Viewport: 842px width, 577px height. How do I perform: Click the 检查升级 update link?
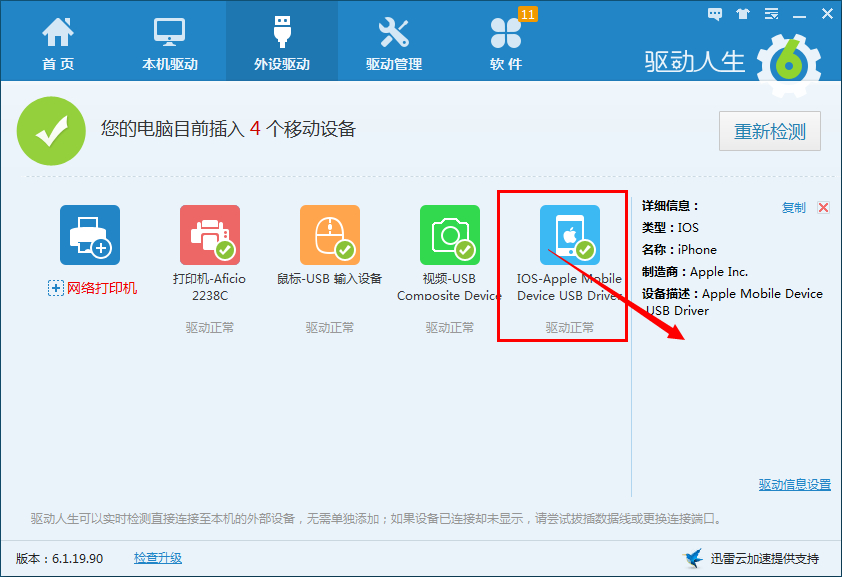[x=158, y=558]
